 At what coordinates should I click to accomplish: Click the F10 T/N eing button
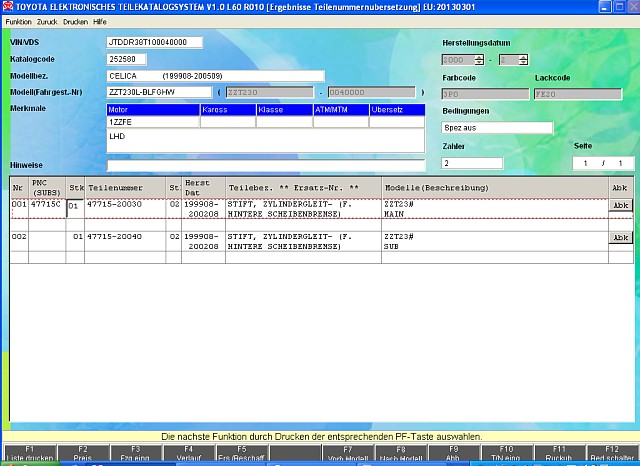point(507,453)
